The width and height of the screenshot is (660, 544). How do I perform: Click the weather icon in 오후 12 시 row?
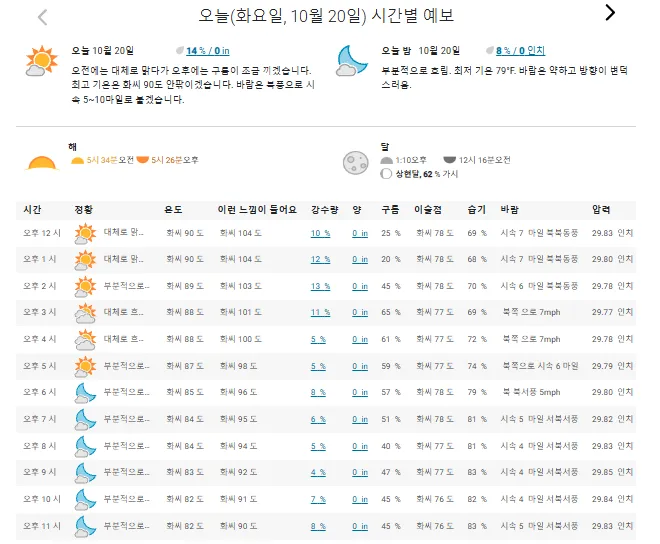point(85,234)
